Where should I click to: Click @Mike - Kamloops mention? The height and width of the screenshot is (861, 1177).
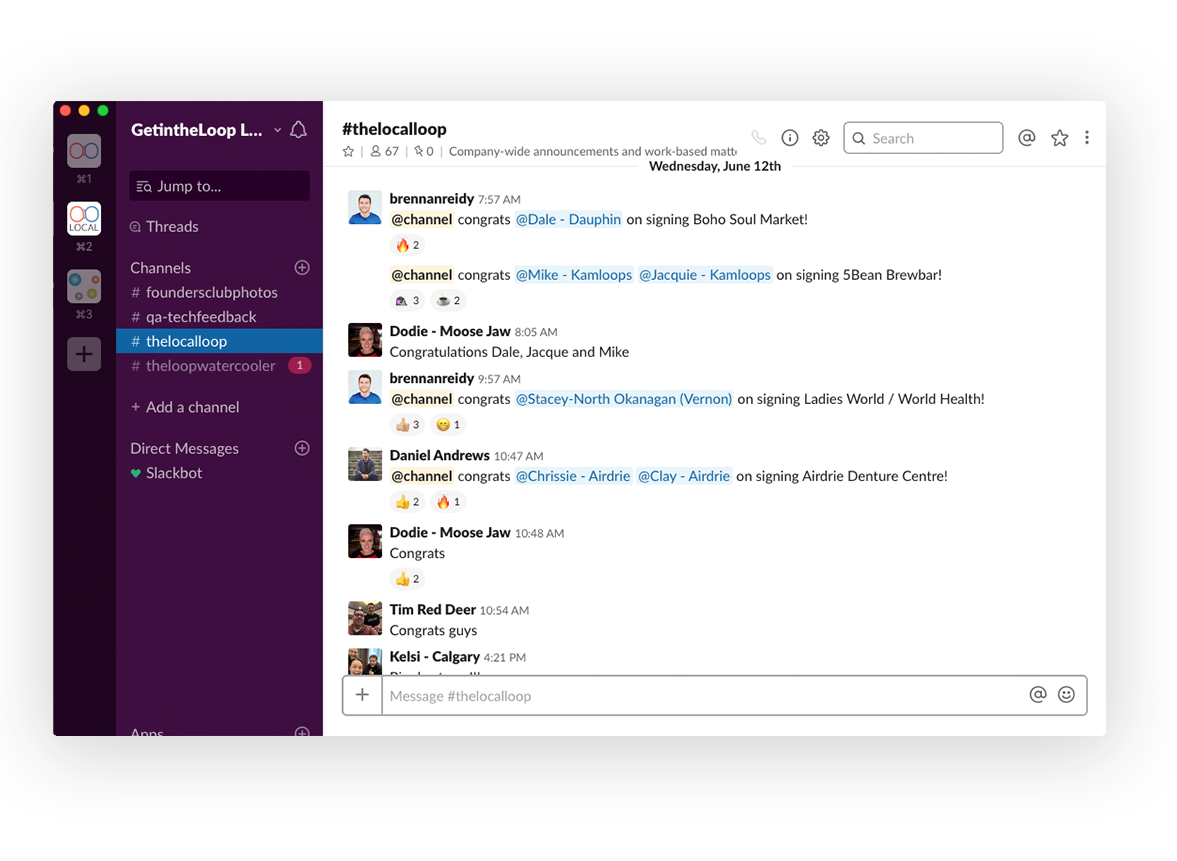point(574,275)
